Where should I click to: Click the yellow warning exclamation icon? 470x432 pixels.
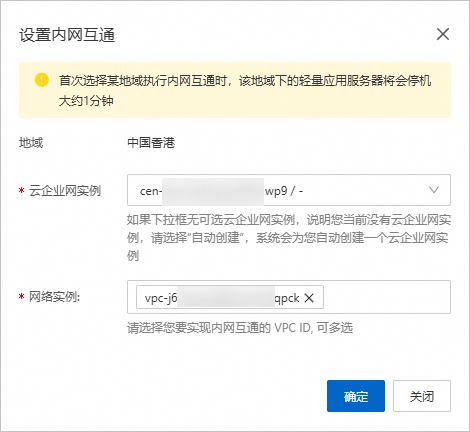click(42, 80)
